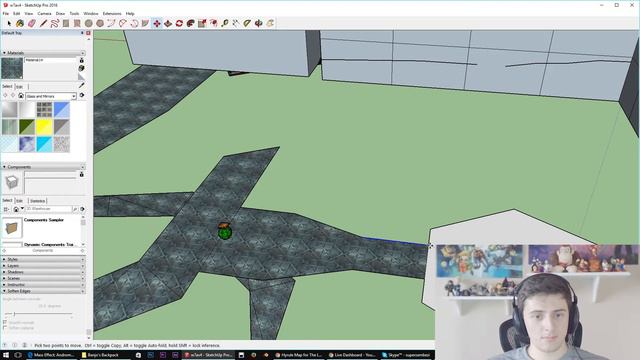Select the arrow Select tool in toolbar
The height and width of the screenshot is (360, 640).
pos(9,24)
